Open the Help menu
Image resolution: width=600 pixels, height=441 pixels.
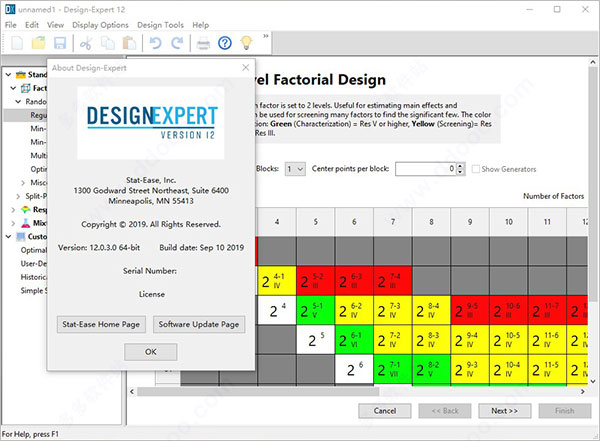tap(201, 25)
